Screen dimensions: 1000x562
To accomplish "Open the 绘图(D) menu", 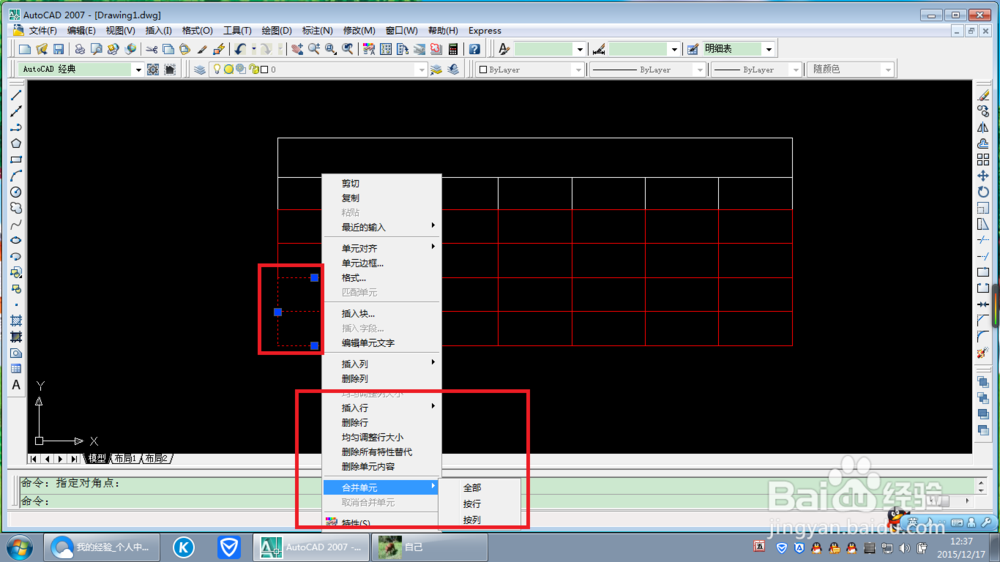I will 276,31.
